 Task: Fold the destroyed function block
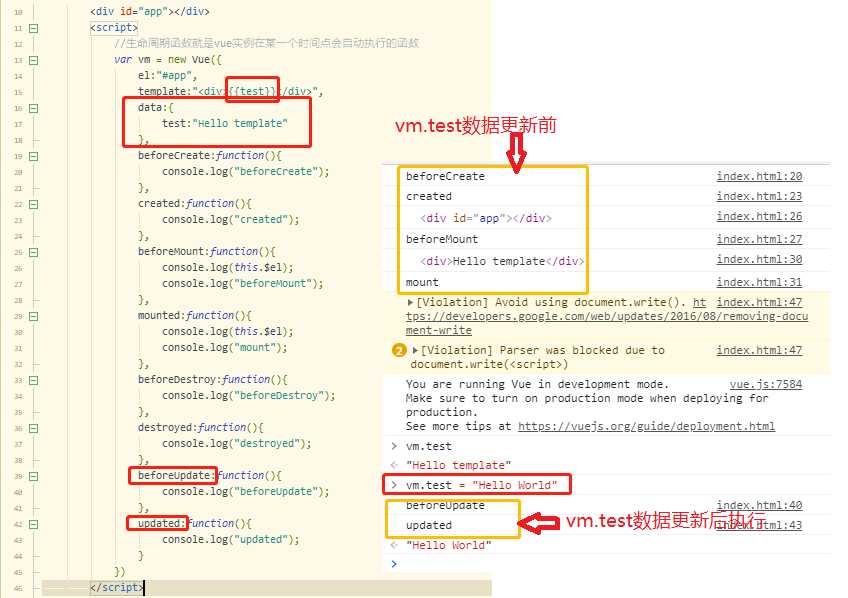(x=34, y=428)
